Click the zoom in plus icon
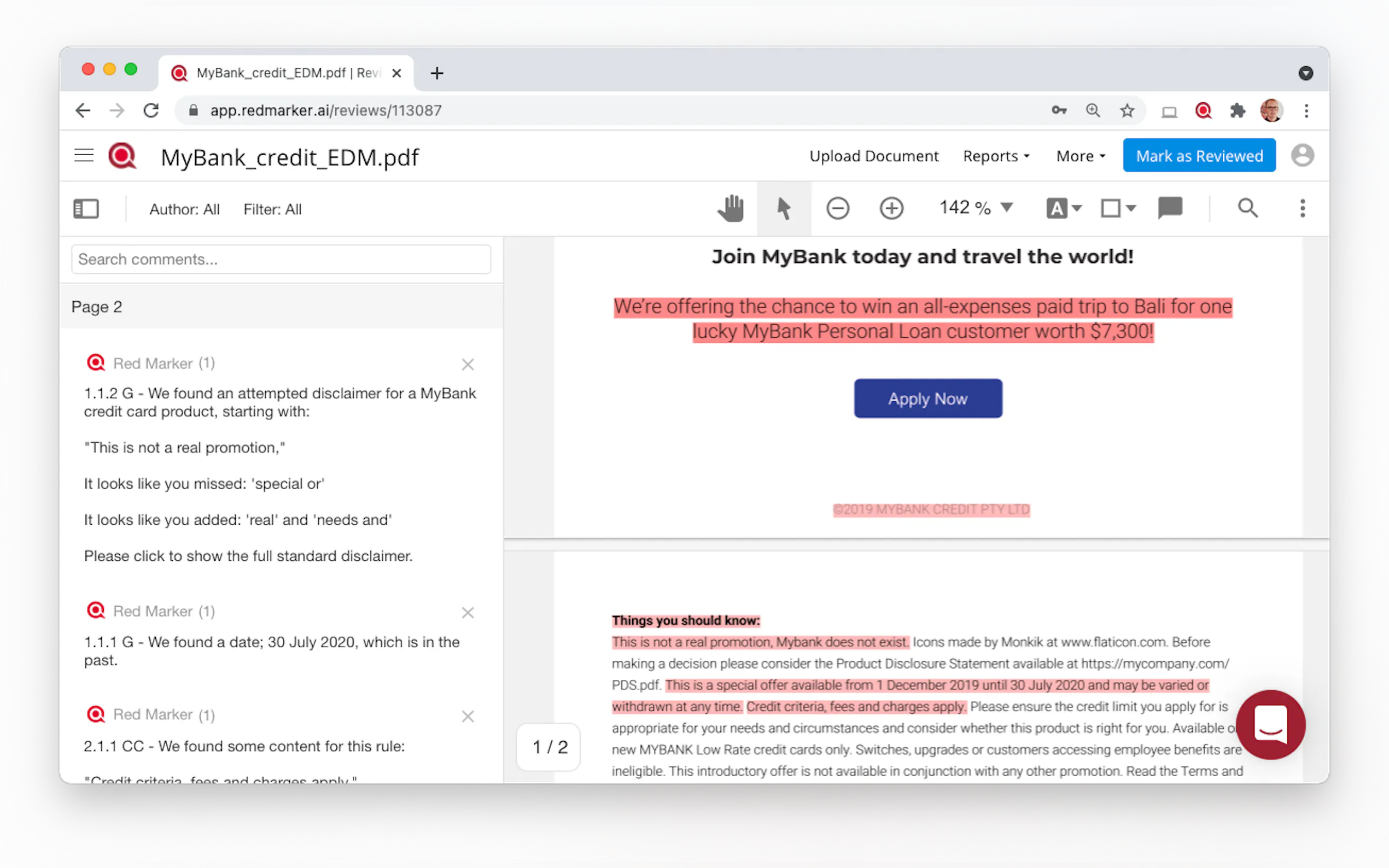 (891, 208)
